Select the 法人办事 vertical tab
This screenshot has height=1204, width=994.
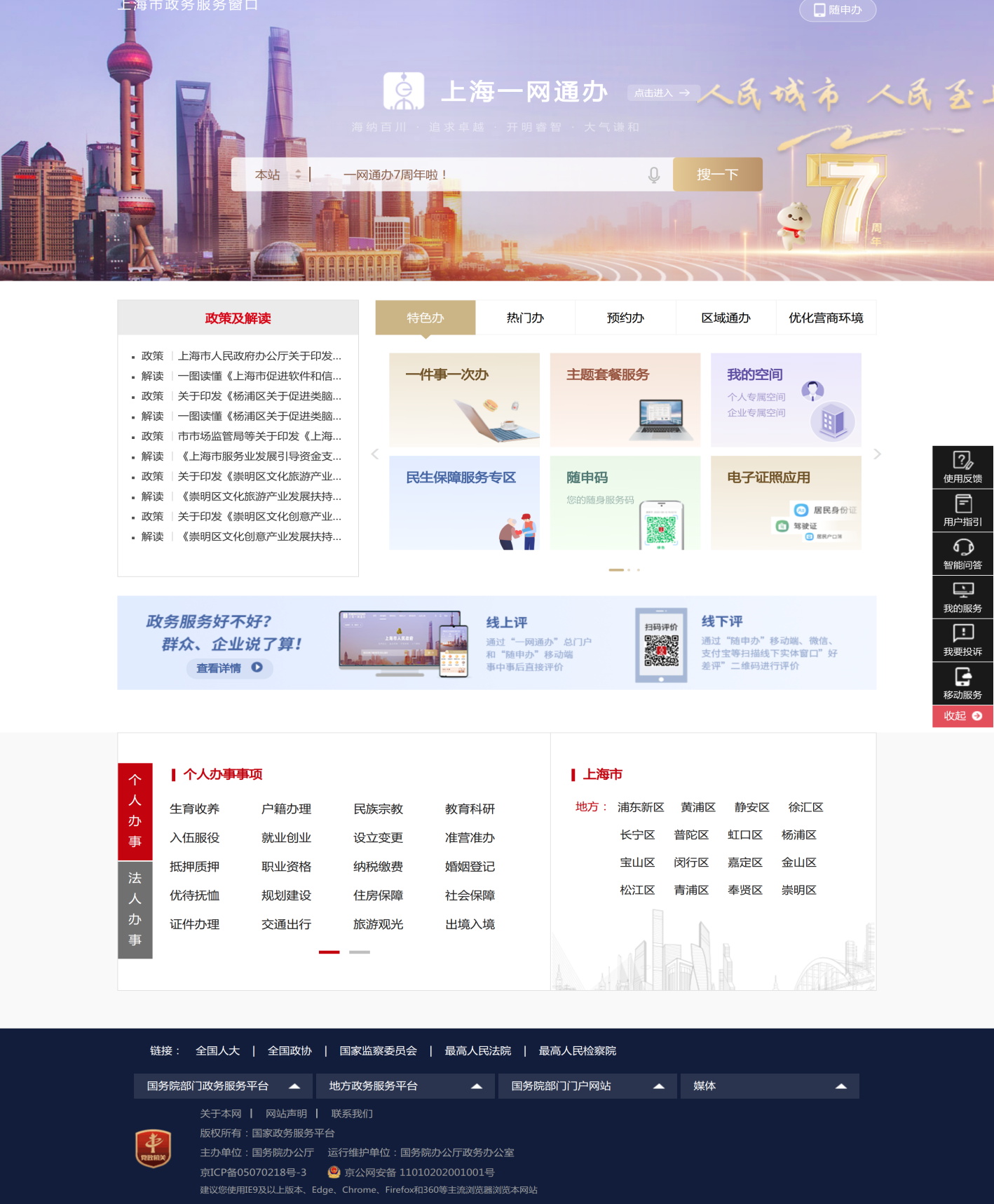point(135,909)
